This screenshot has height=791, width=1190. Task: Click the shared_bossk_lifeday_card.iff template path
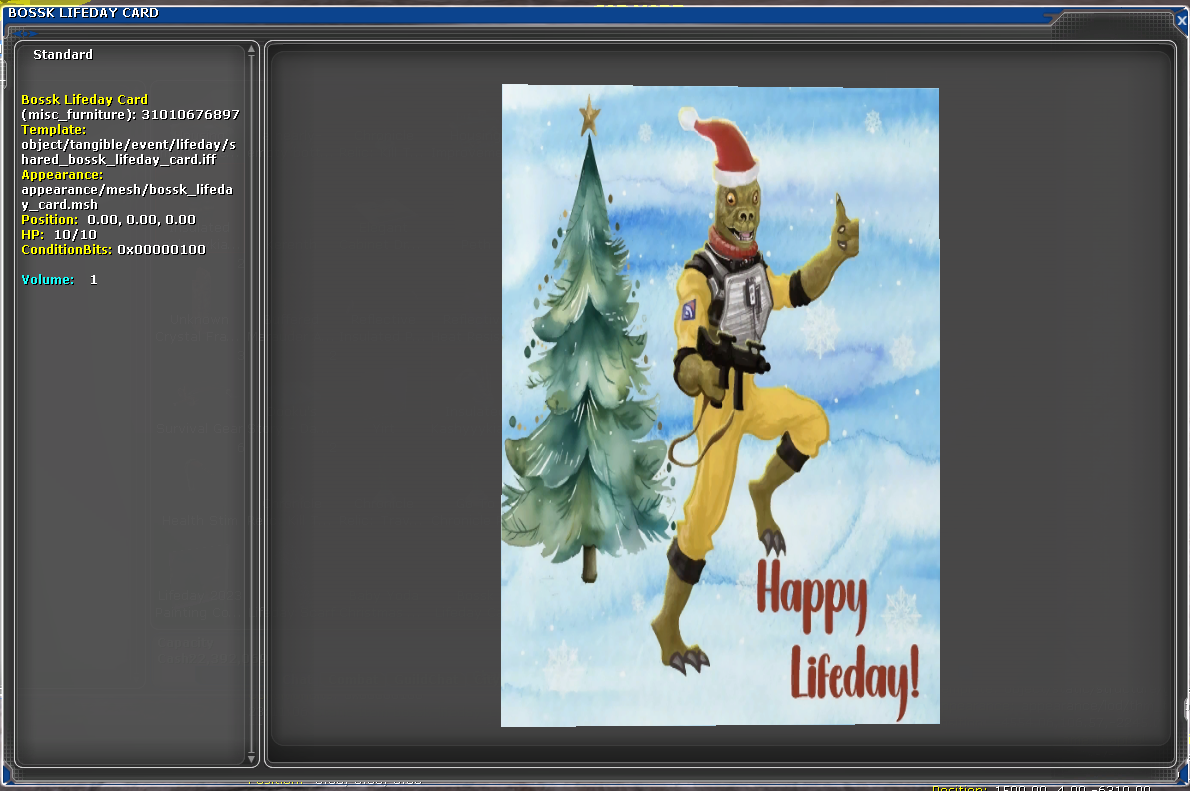(x=128, y=152)
